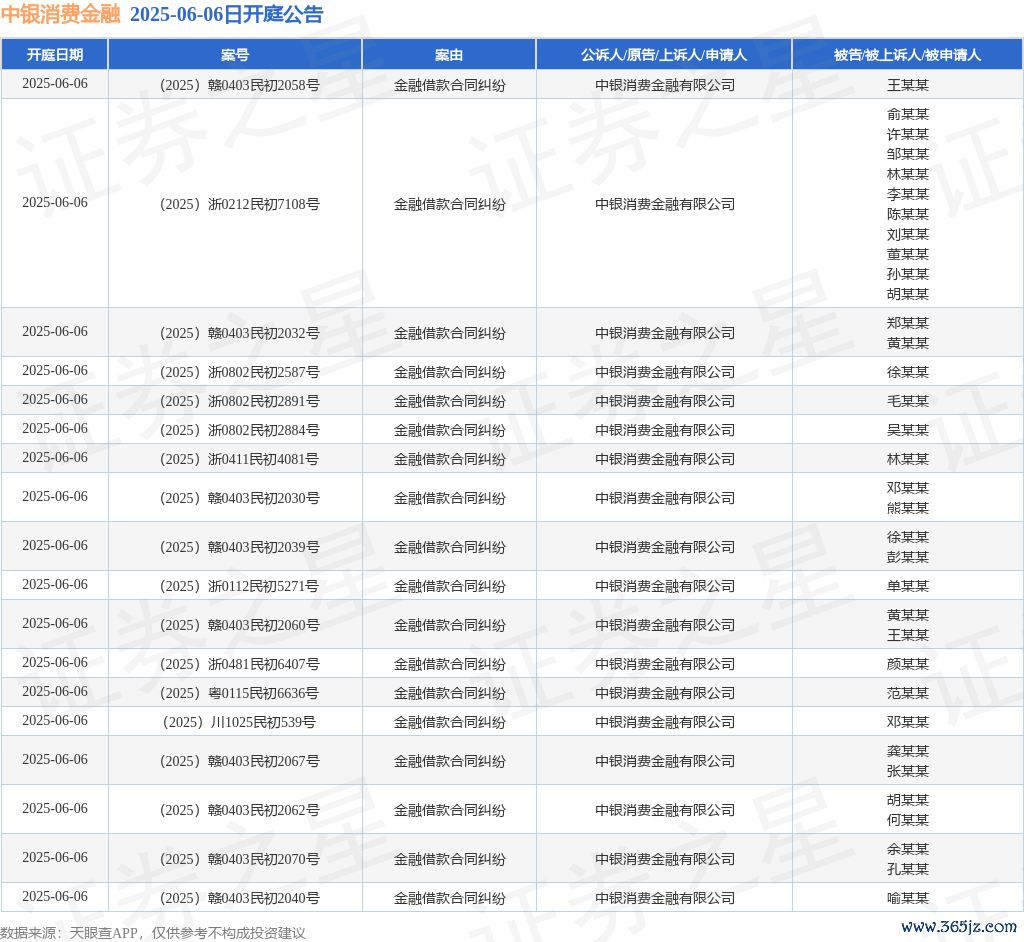Click defendant 邹某某

point(908,154)
